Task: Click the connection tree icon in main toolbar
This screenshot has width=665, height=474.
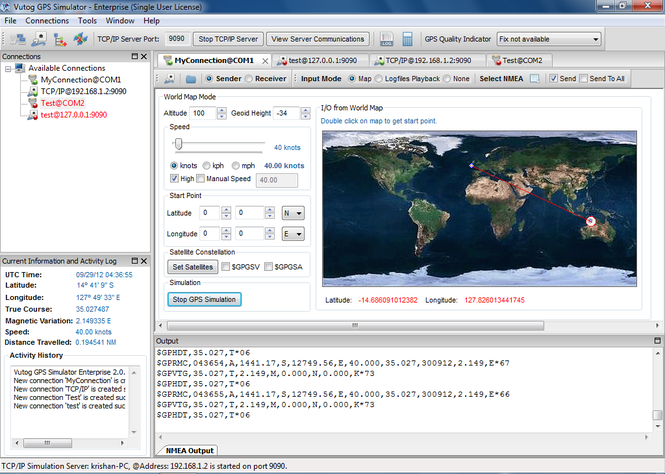Action: click(x=60, y=39)
